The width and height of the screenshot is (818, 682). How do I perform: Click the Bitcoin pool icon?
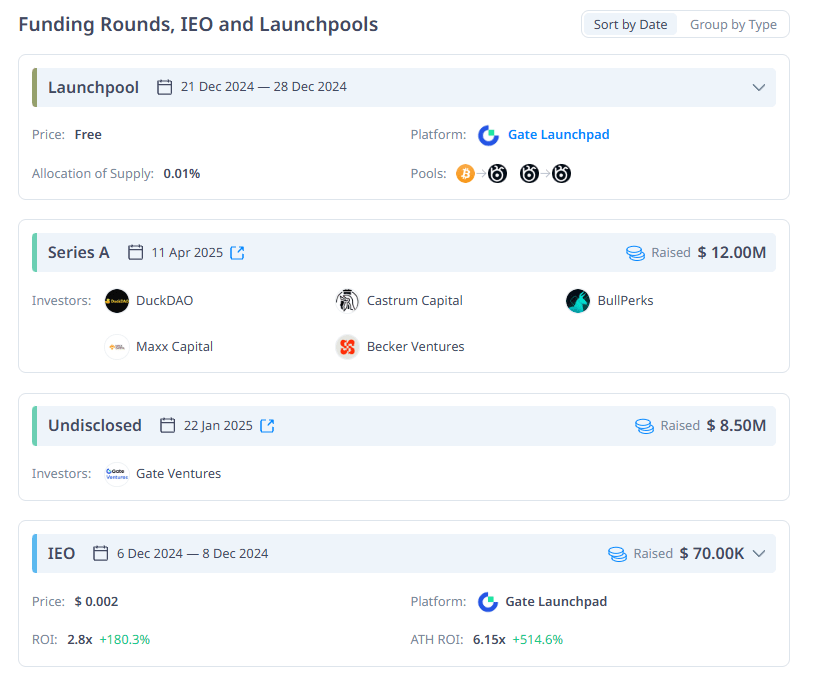[465, 174]
